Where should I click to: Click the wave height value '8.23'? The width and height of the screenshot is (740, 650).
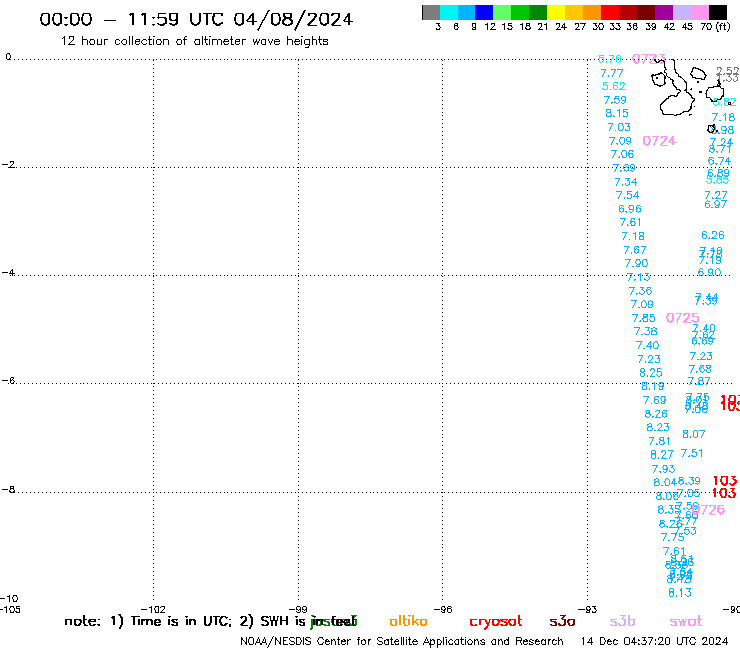[x=658, y=427]
